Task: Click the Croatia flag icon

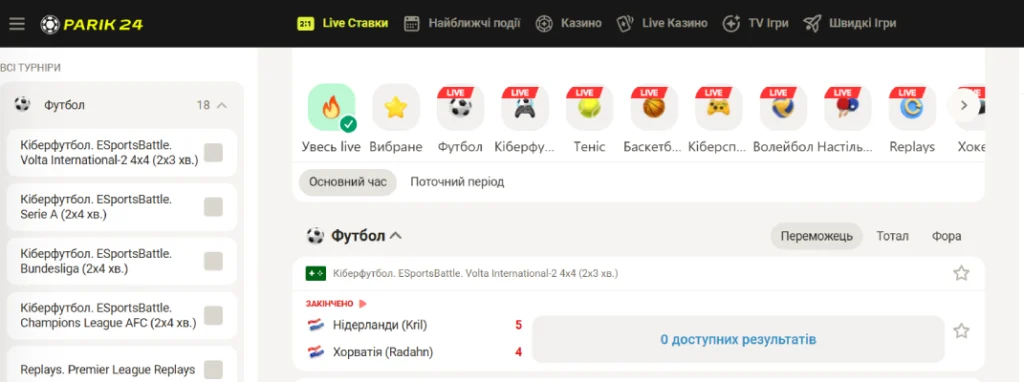Action: [x=316, y=352]
